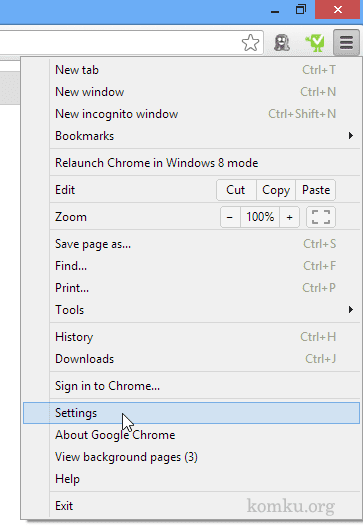Close the Chrome window
Screen dimensions: 363x528
(x=337, y=9)
